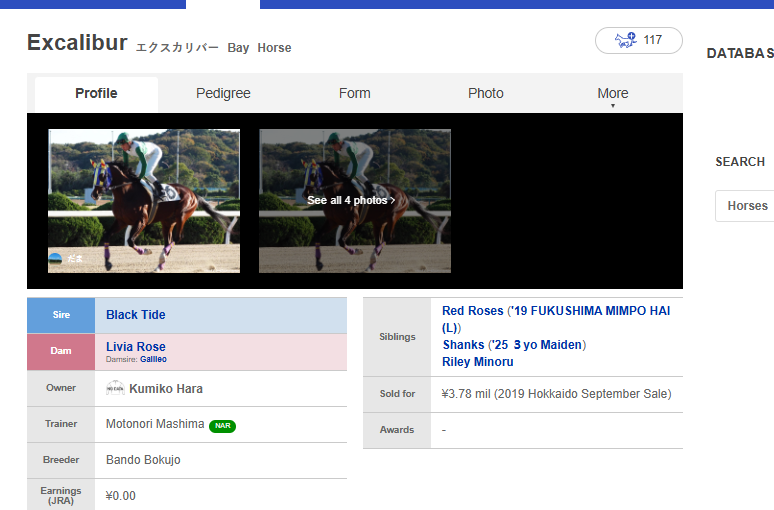The width and height of the screenshot is (774, 510).
Task: Click the Siblings label cell
Action: click(397, 337)
